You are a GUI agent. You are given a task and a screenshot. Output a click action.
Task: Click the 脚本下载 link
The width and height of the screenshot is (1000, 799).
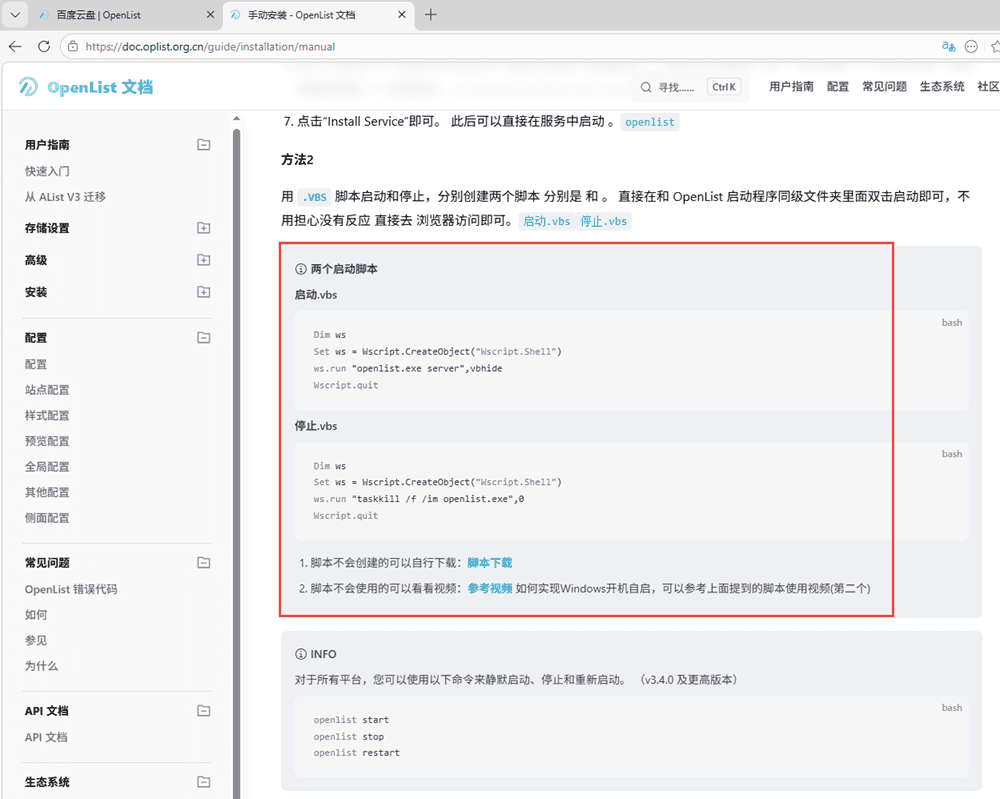(489, 563)
